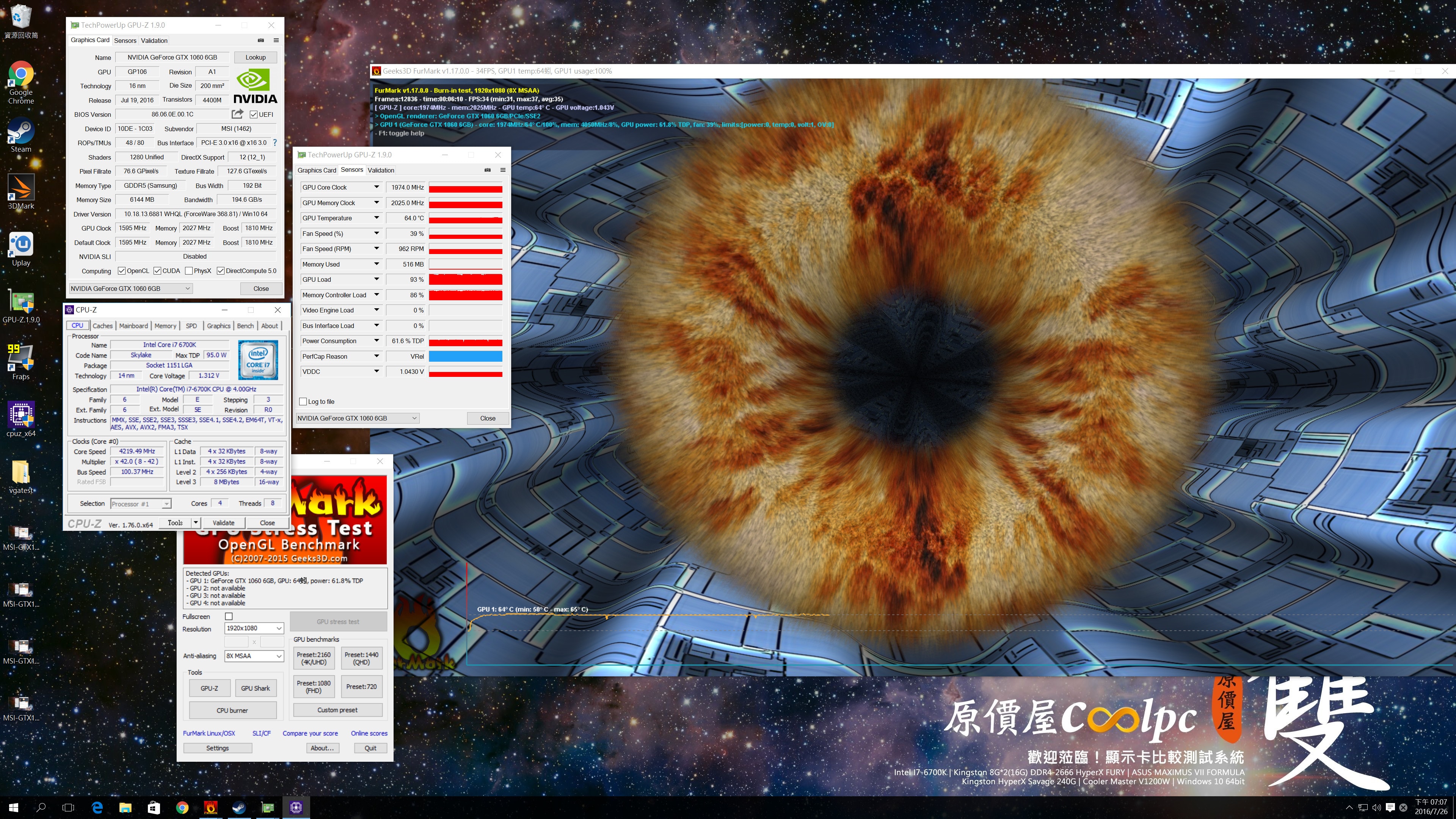Image resolution: width=1456 pixels, height=819 pixels.
Task: Click the camera icon in GPU-Z Sensors window
Action: pos(487,170)
